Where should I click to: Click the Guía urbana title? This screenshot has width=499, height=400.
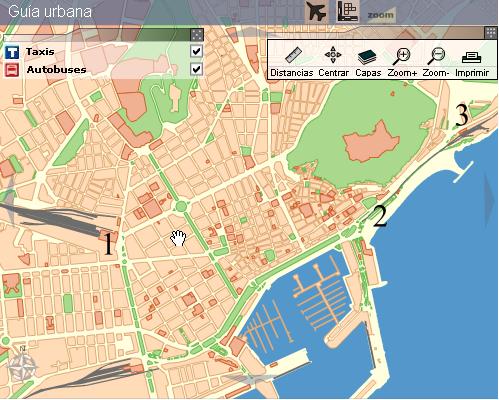point(50,11)
